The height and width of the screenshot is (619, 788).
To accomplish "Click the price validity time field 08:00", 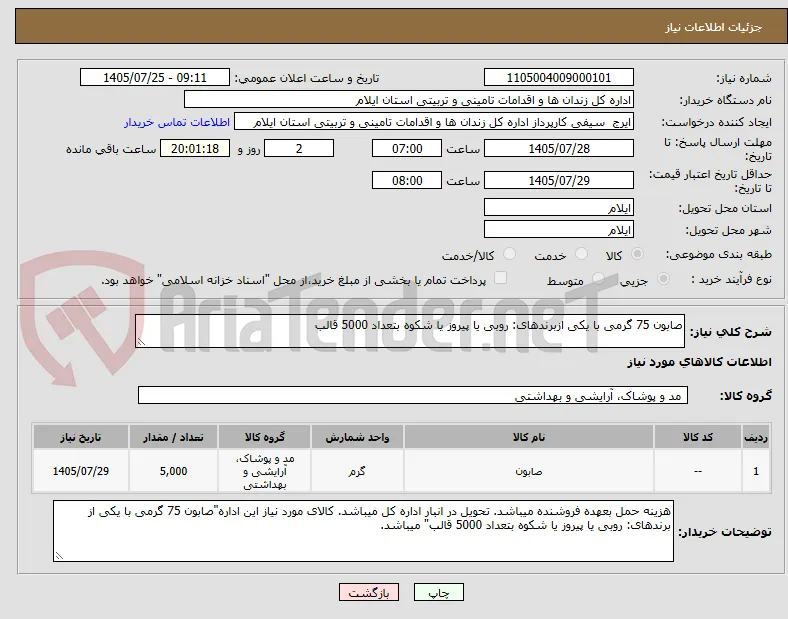I will point(407,180).
